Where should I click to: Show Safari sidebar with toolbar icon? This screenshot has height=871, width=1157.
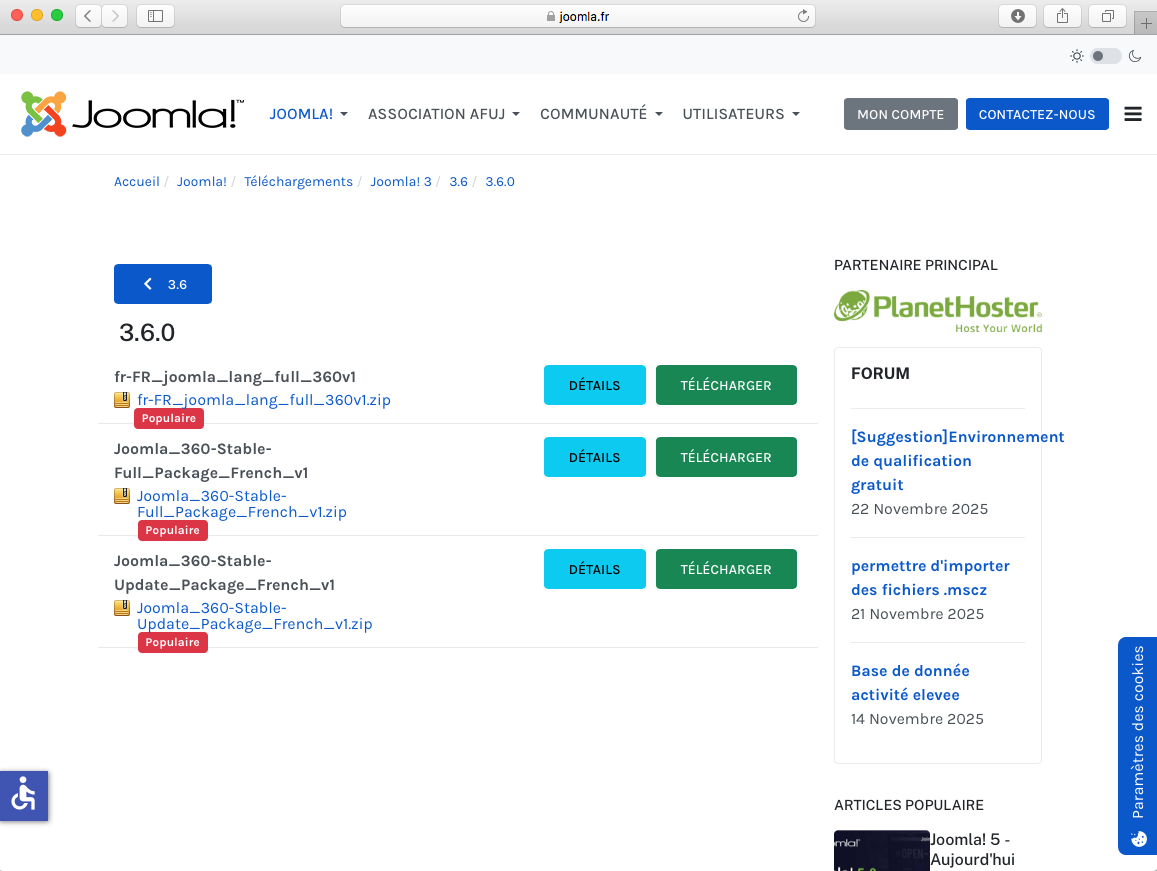pos(155,16)
